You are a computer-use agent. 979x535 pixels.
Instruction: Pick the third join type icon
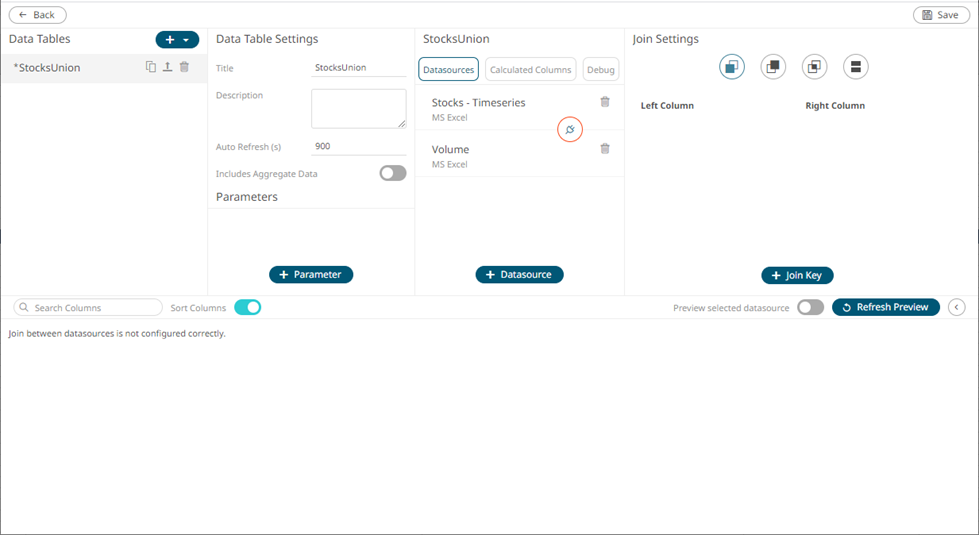click(x=814, y=67)
